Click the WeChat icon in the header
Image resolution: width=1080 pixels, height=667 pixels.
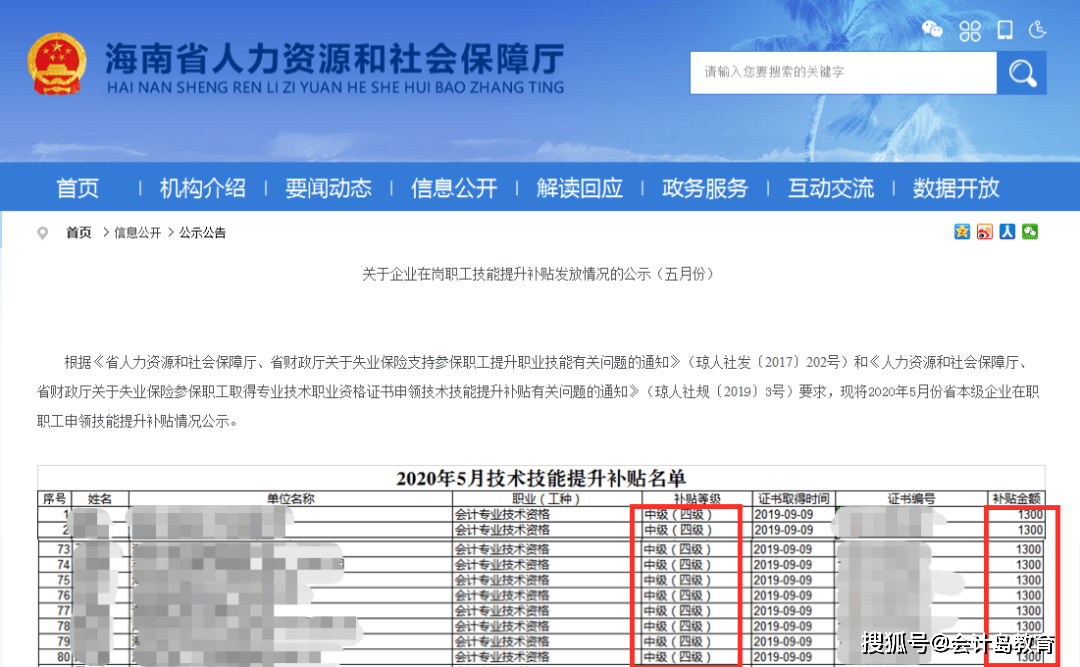[x=932, y=30]
